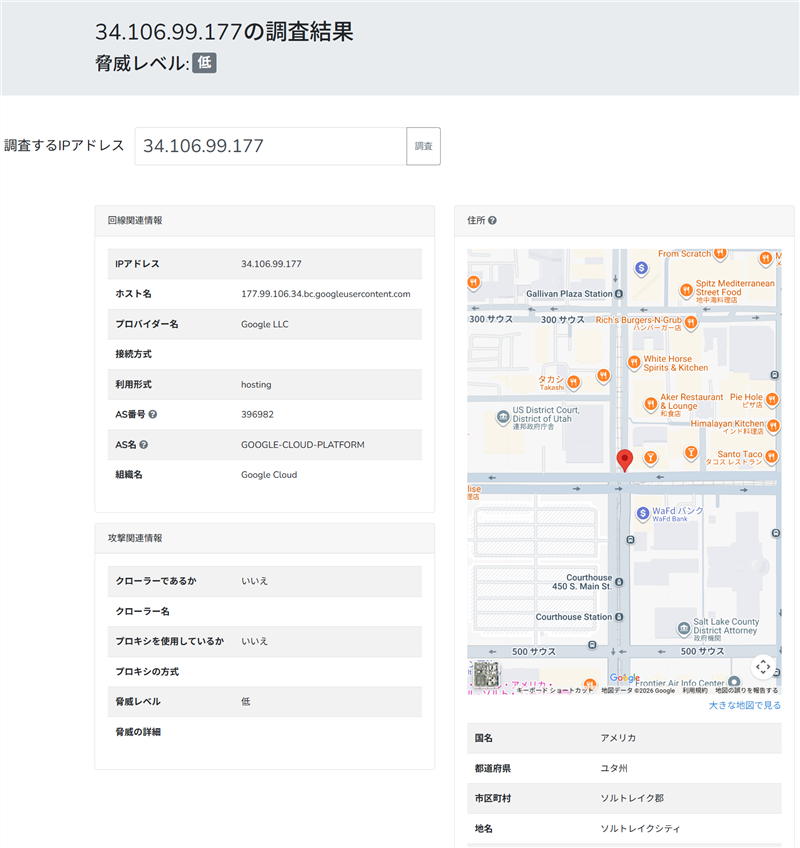Click the help icon beside AS番号
This screenshot has height=848, width=800.
click(x=153, y=414)
